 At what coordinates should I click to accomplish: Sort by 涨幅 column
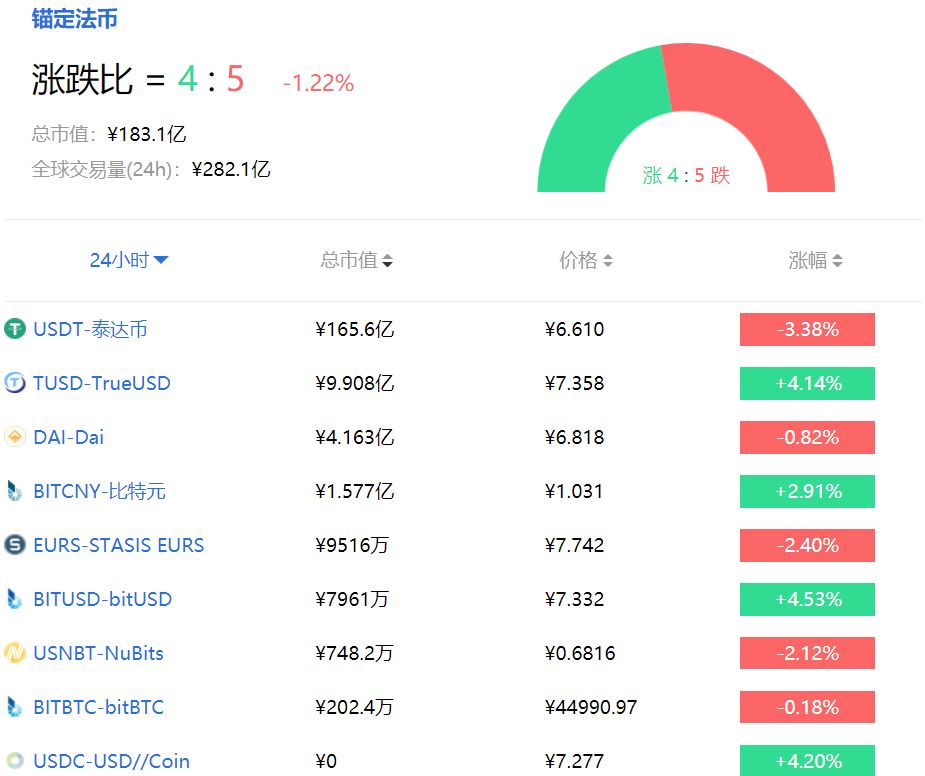[x=815, y=260]
